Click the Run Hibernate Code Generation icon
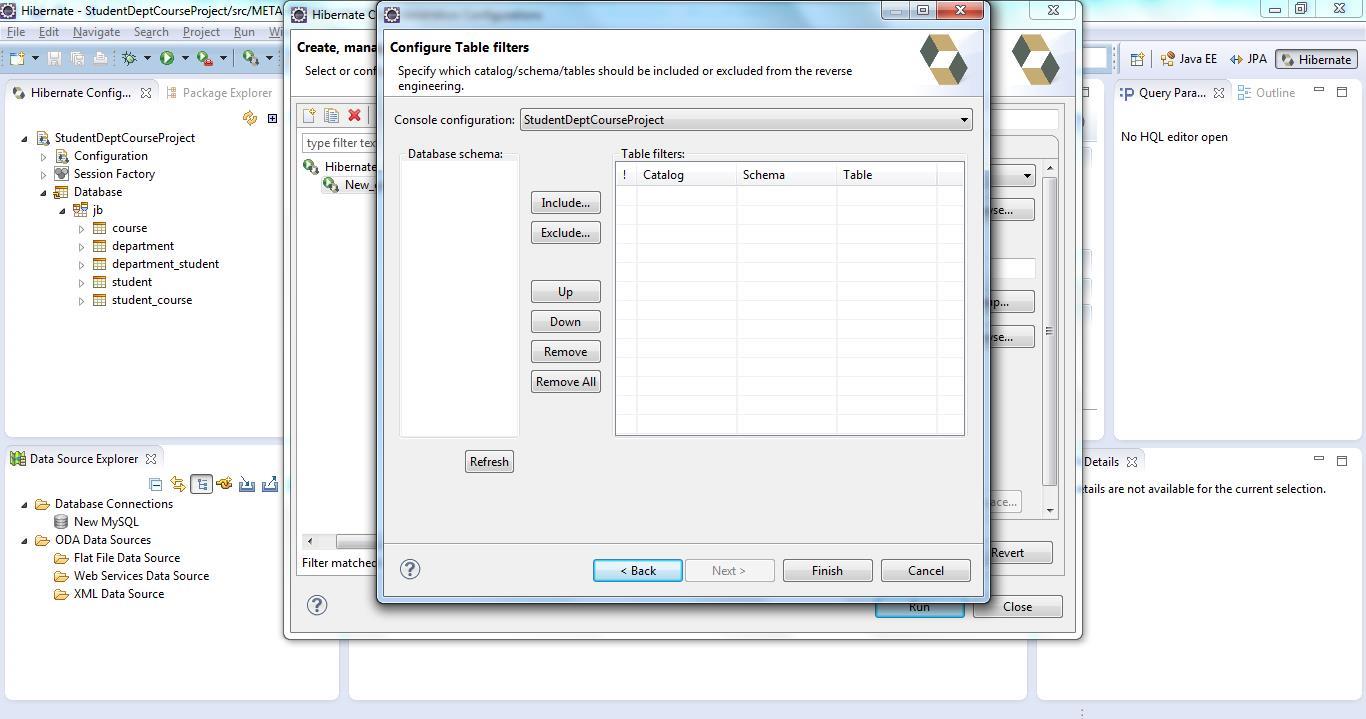The image size is (1366, 719). click(x=250, y=58)
